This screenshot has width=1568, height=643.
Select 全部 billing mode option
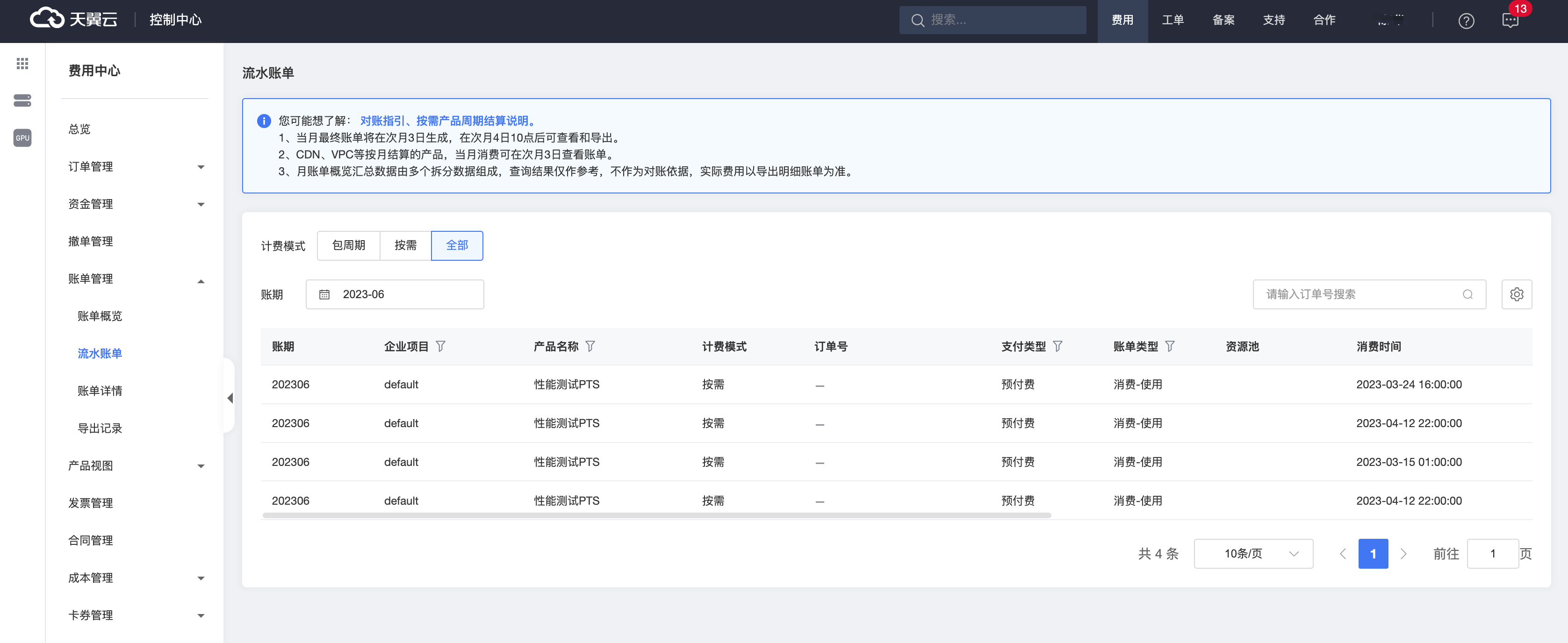[x=457, y=245]
